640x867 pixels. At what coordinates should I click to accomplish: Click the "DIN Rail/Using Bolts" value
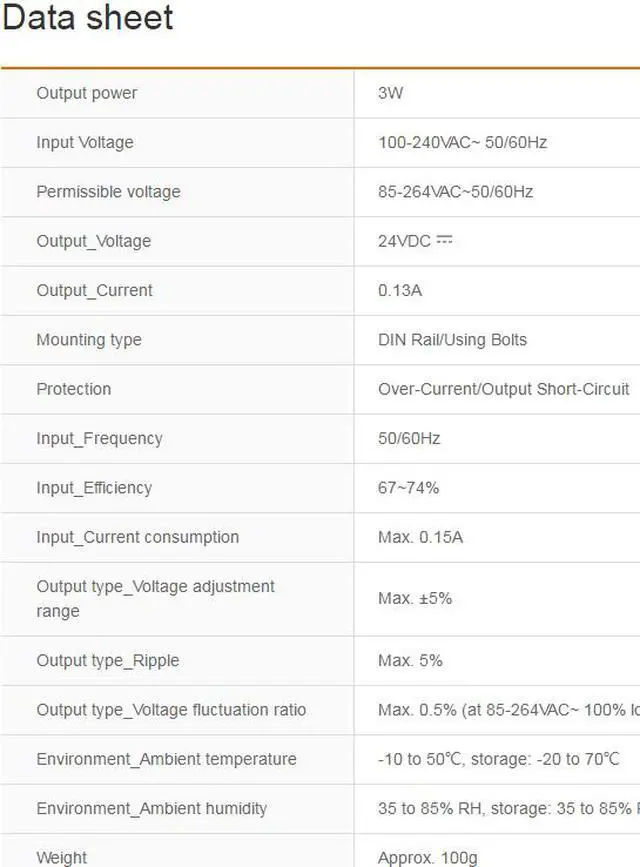tap(452, 339)
